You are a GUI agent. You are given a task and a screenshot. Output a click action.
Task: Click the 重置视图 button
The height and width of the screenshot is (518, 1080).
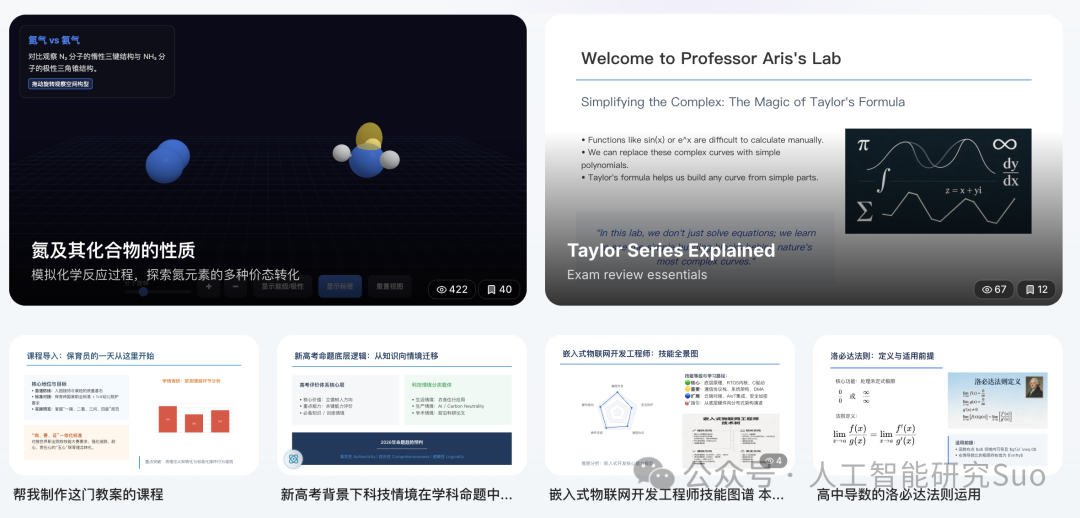[x=389, y=287]
